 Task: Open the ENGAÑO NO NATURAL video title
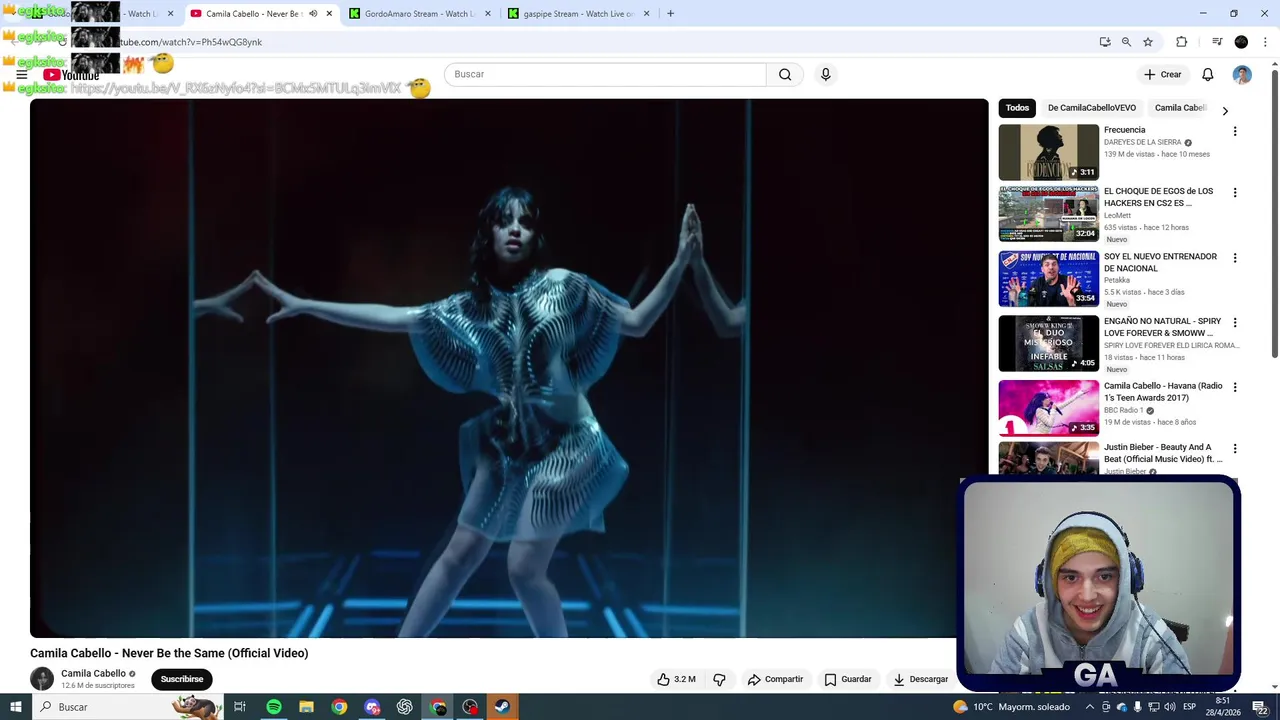click(1162, 327)
